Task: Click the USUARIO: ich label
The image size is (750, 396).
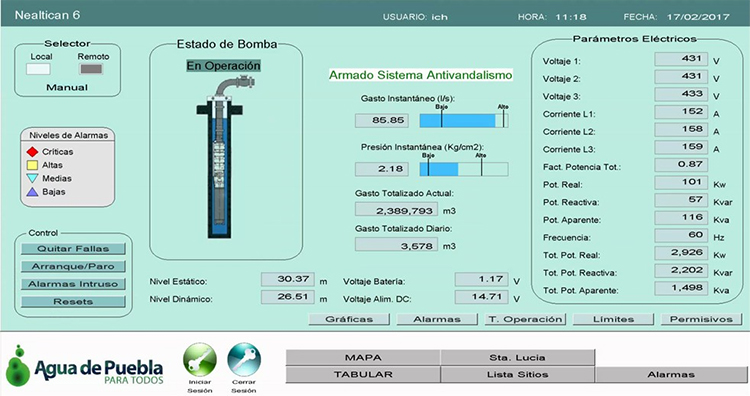Action: [x=415, y=17]
